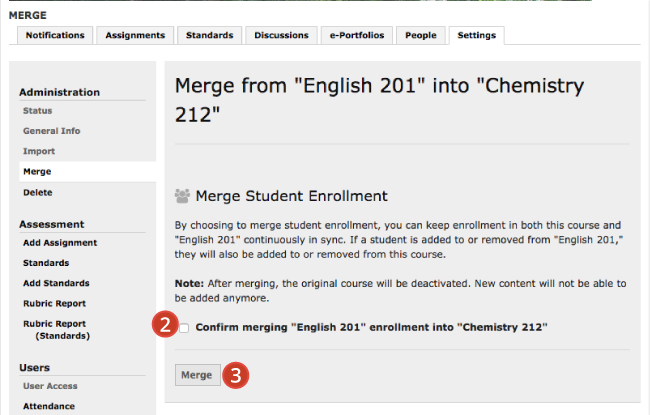
Task: Select the e-Portfolios tab
Action: (357, 35)
